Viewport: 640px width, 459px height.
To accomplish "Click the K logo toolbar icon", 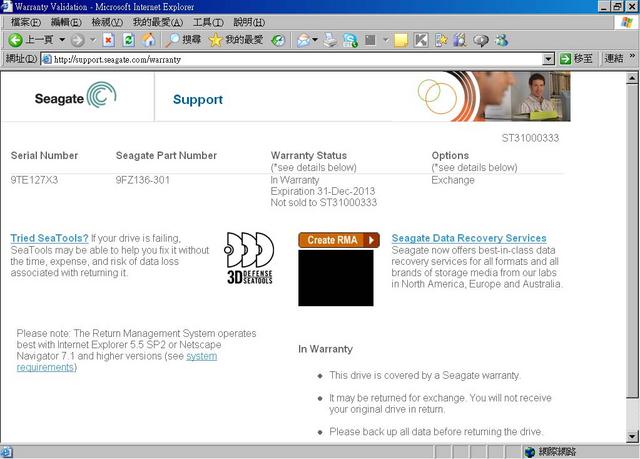I will click(421, 40).
